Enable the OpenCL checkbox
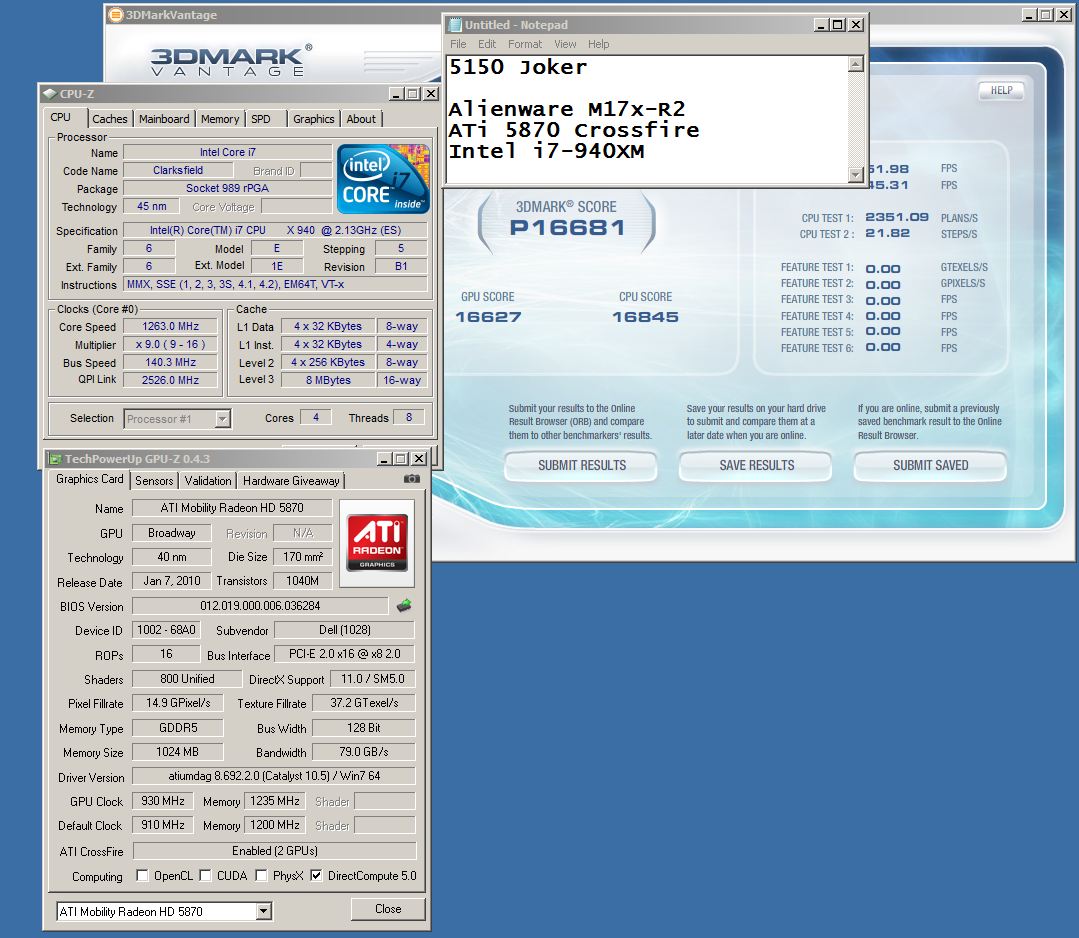The image size is (1079, 938). coord(142,876)
